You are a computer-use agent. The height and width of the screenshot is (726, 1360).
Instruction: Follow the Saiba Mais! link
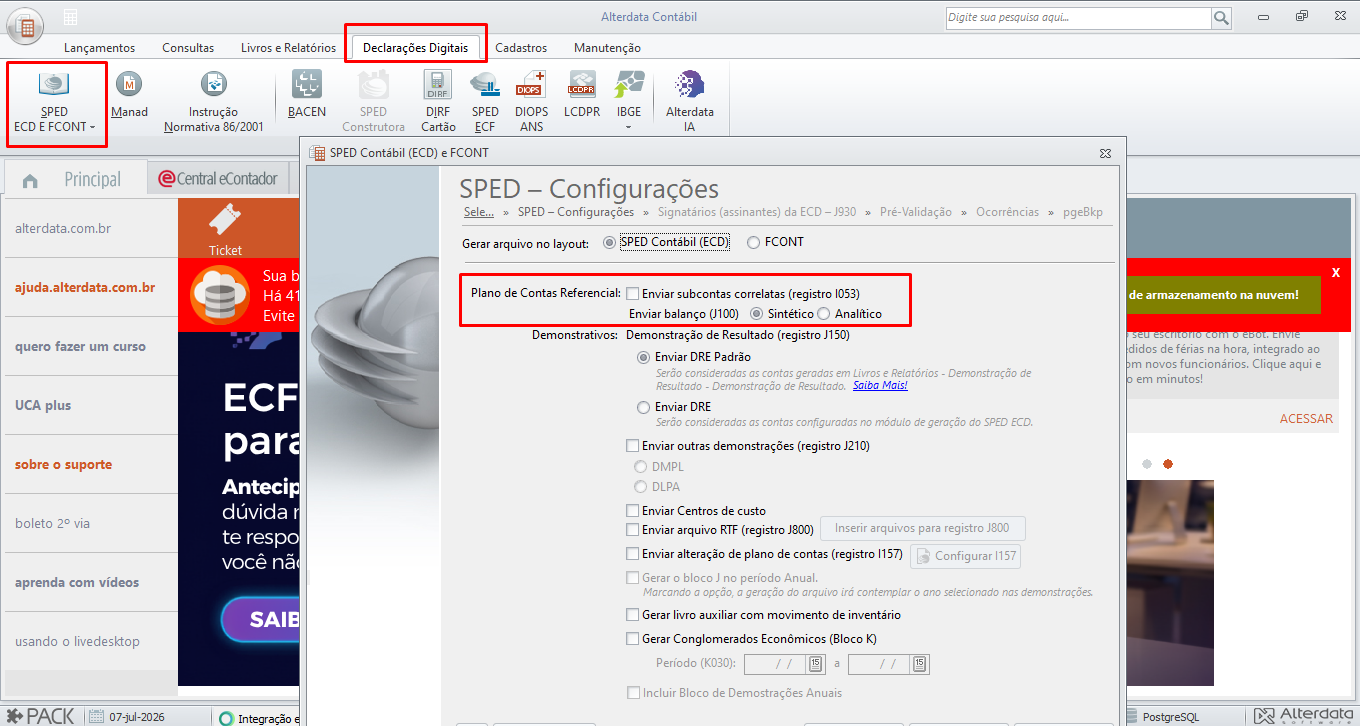[x=880, y=386]
